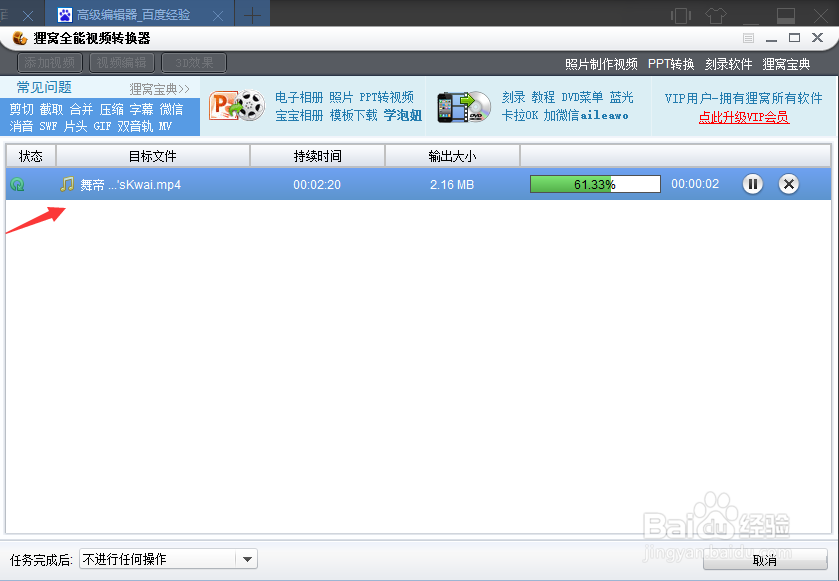Open the 狸窝宝典>> link
Screen dimensions: 839x581
[159, 89]
